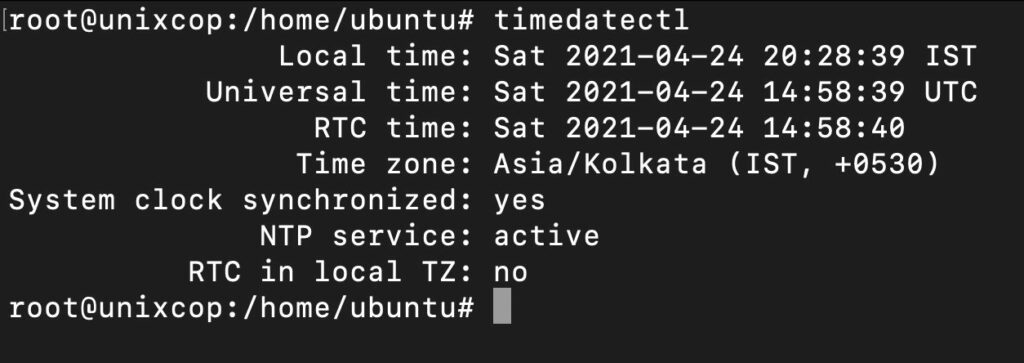Viewport: 1024px width, 363px height.
Task: Click the NTP service 'active' status
Action: pyautogui.click(x=547, y=236)
